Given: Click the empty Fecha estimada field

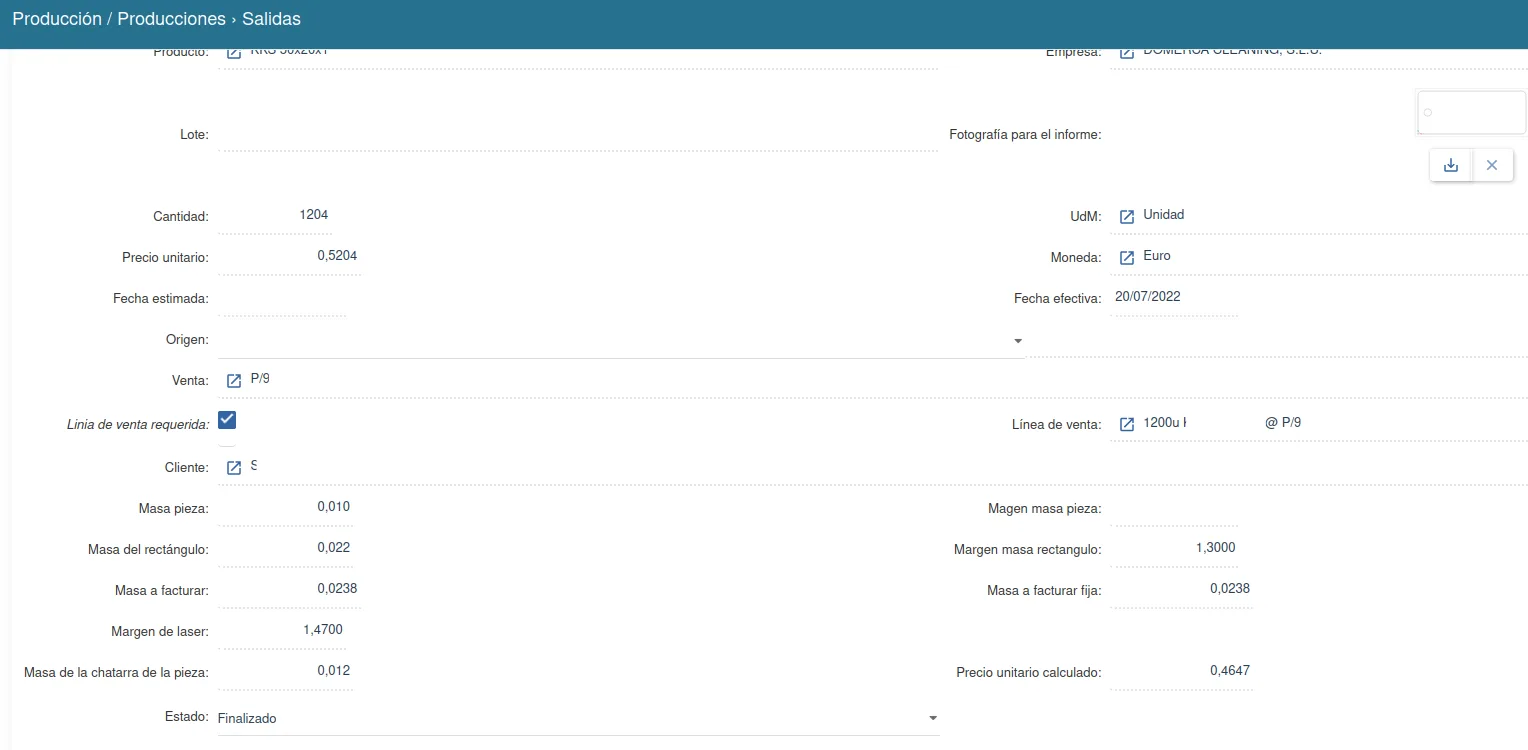Looking at the screenshot, I should click(282, 298).
